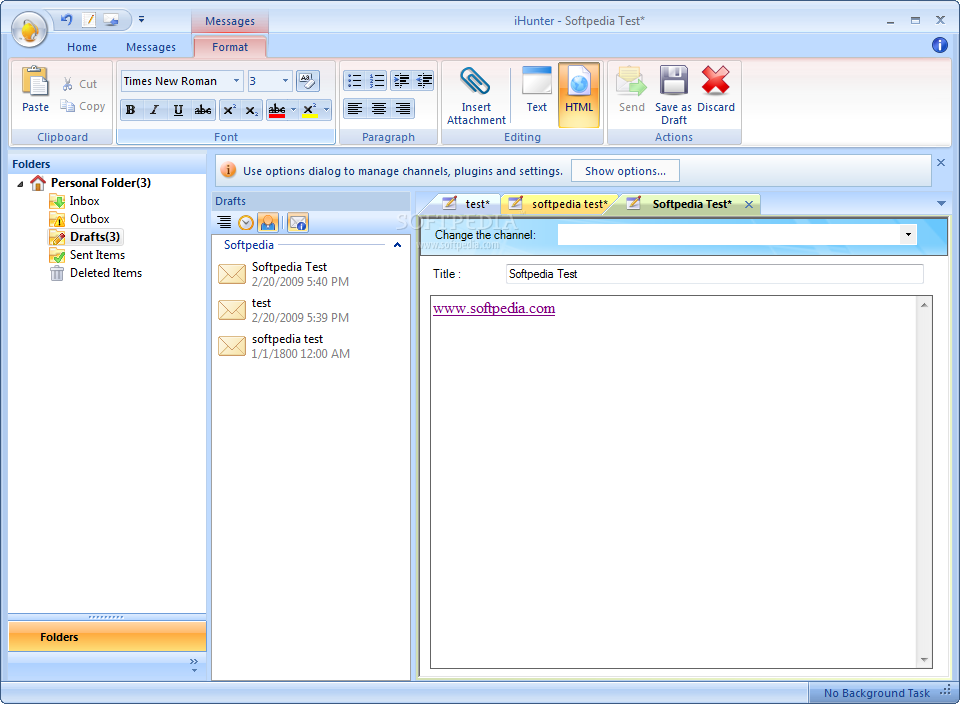Switch editing mode to Text

[x=536, y=90]
